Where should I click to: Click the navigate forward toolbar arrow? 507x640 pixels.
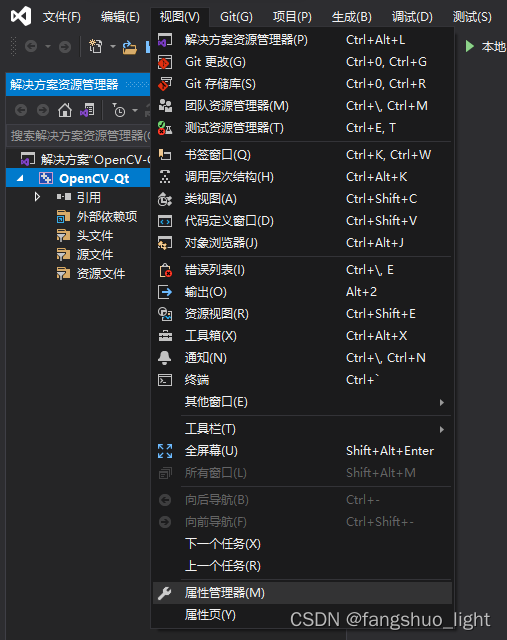pyautogui.click(x=64, y=47)
